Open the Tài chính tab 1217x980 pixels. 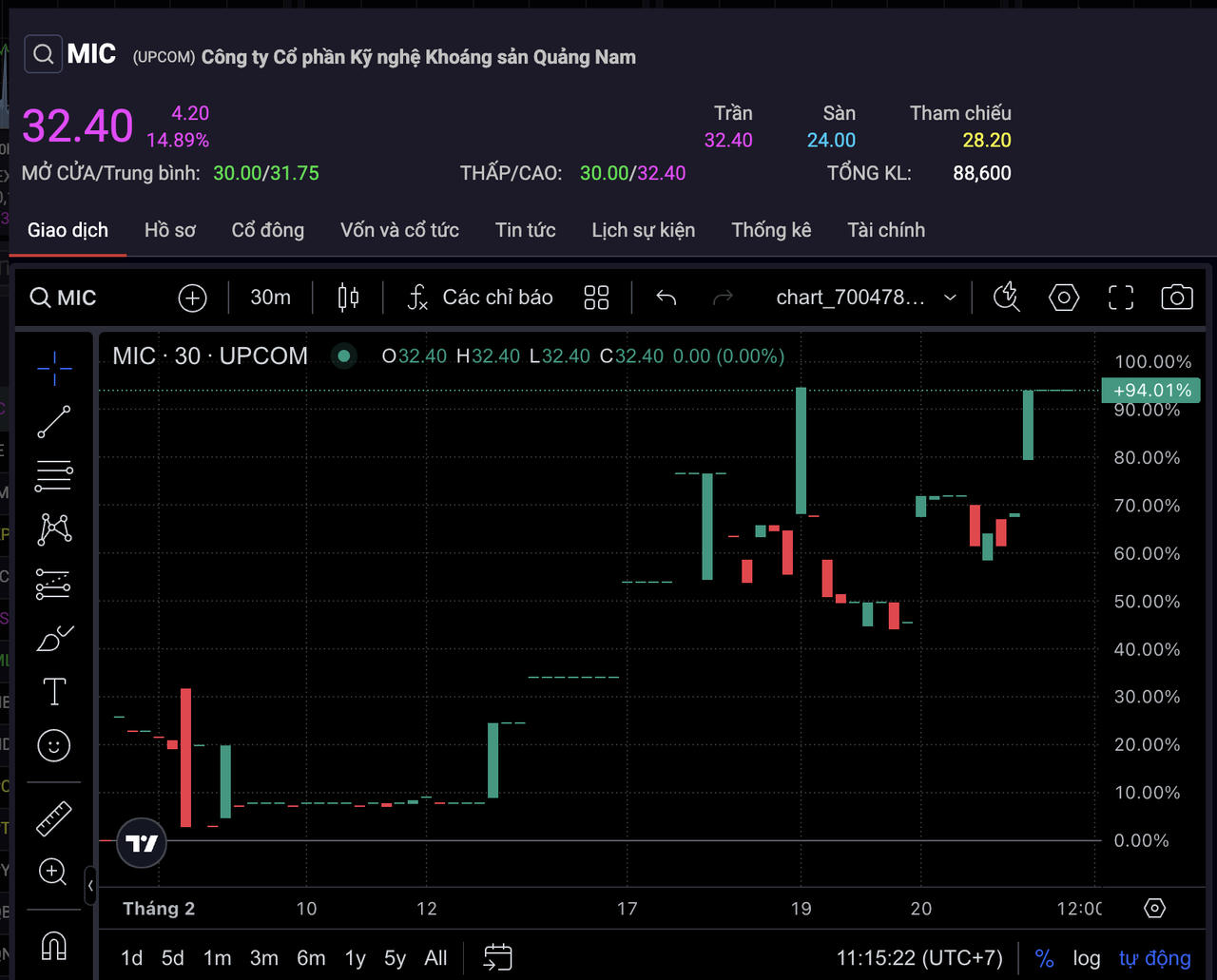(885, 230)
